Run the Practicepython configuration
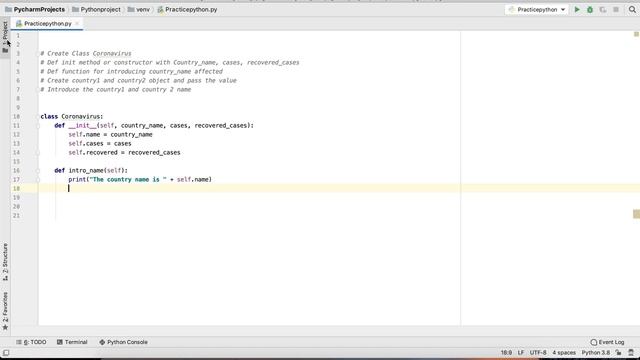Screen dimensions: 640x360 pos(577,9)
